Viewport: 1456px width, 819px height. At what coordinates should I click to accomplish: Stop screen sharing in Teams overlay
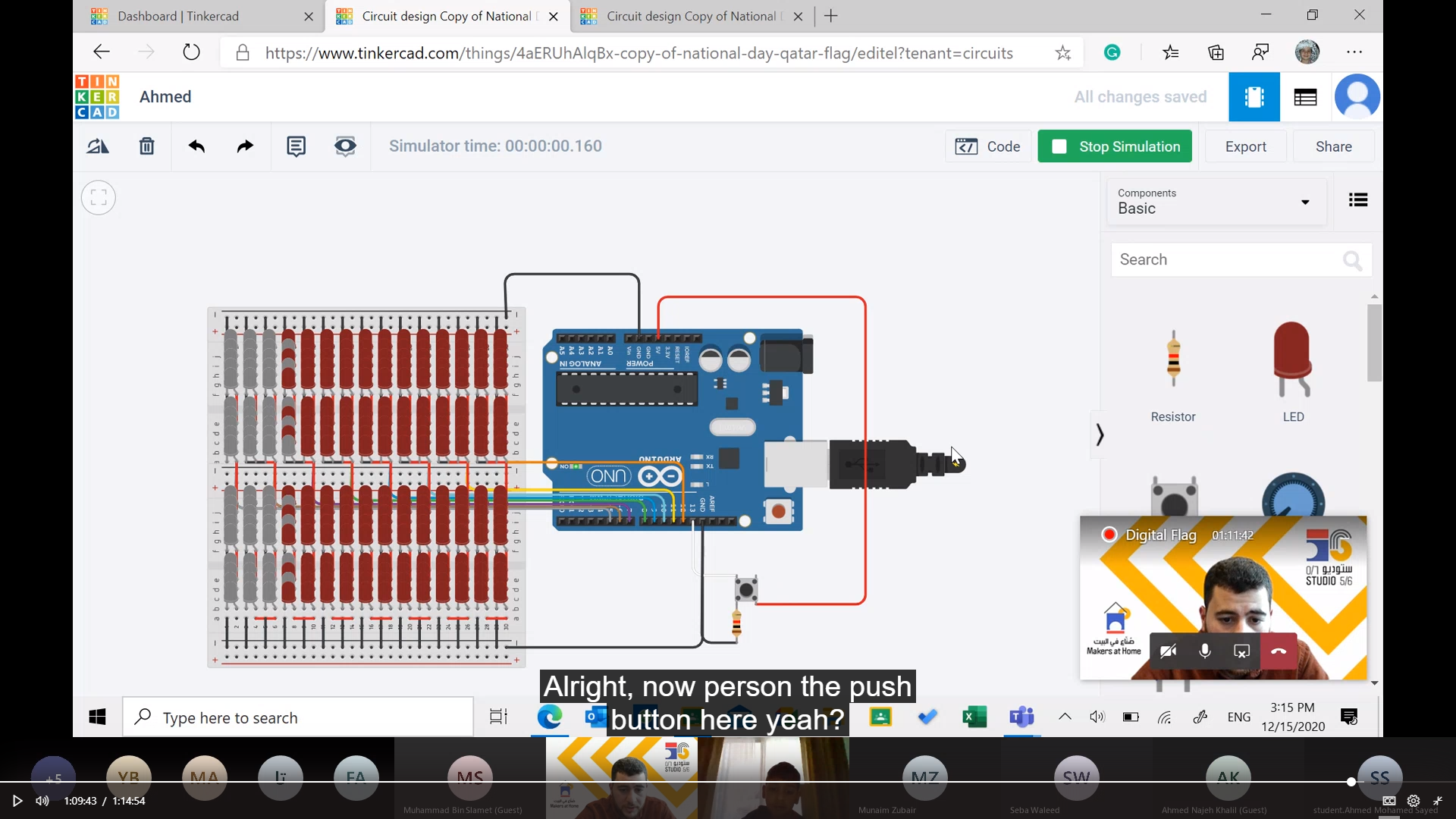(1241, 651)
